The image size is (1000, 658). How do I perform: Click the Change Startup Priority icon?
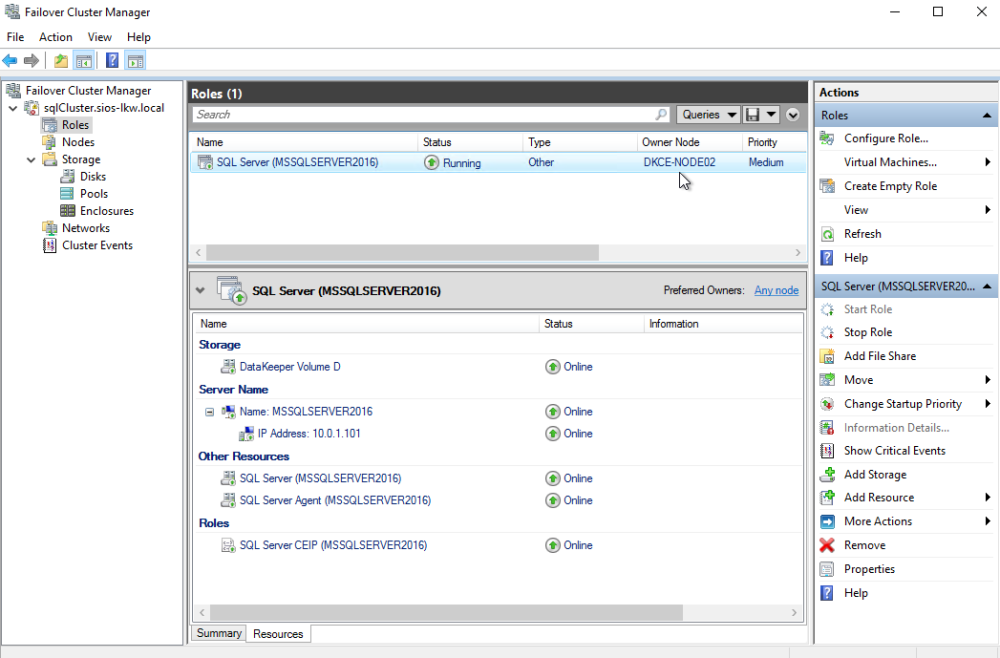click(x=827, y=404)
